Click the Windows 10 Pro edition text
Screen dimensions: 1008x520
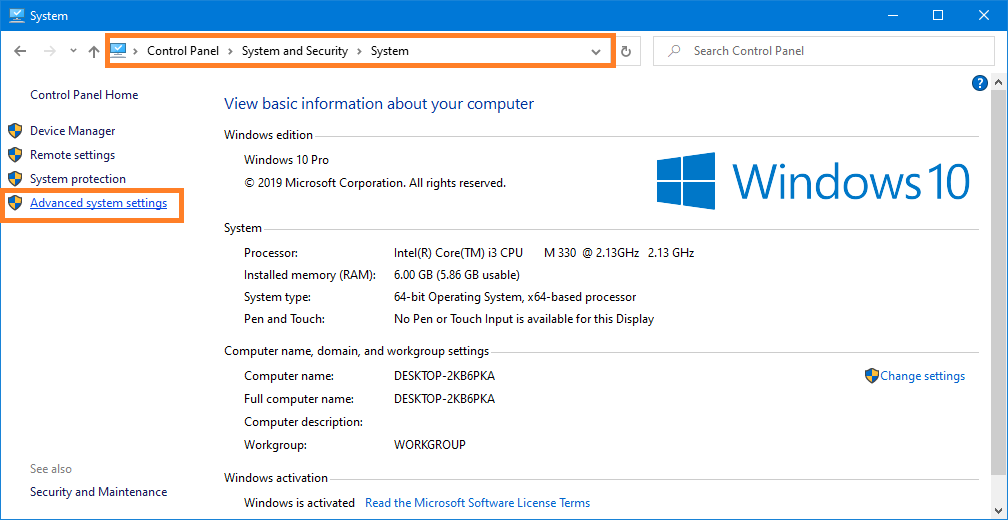pos(286,159)
